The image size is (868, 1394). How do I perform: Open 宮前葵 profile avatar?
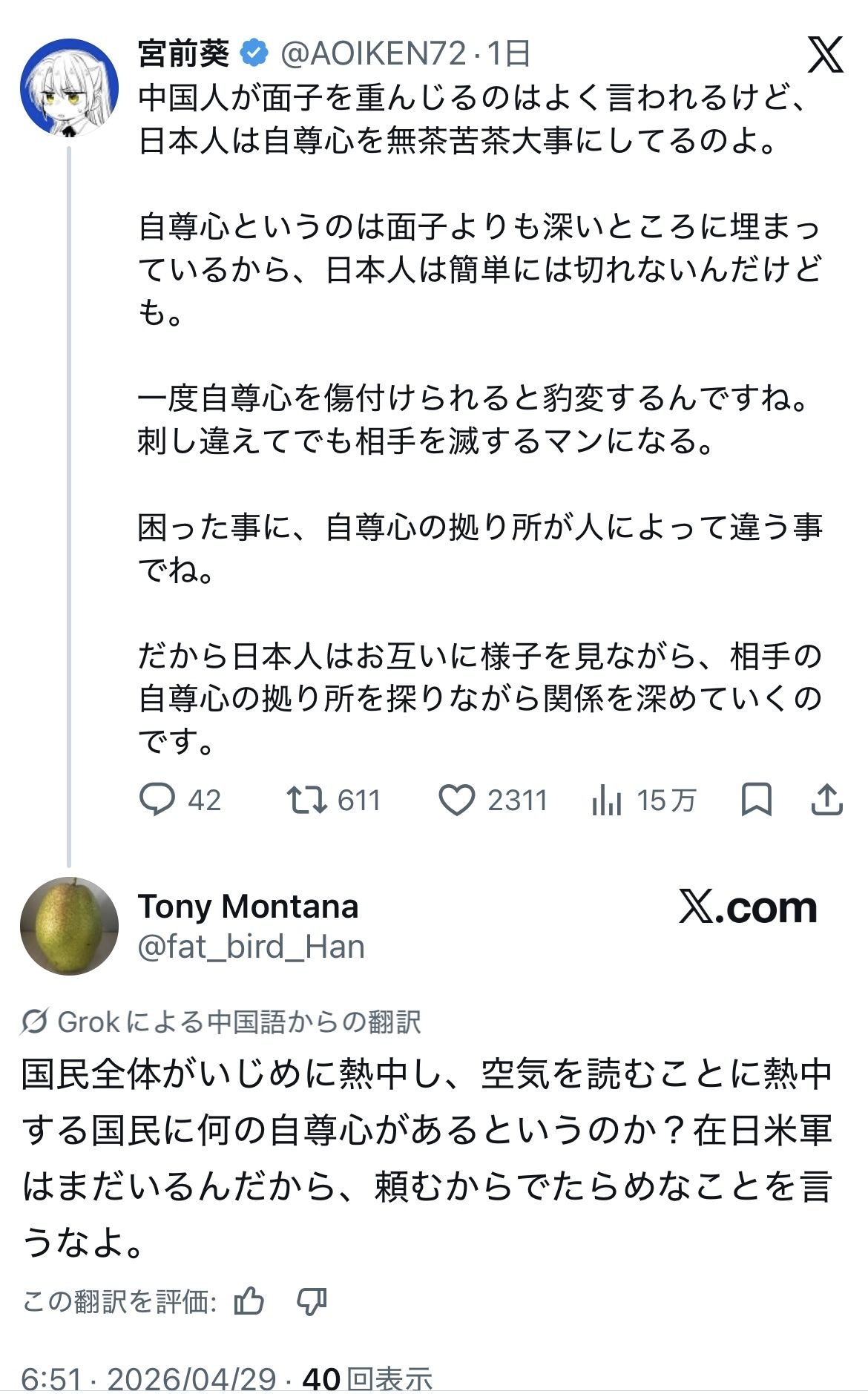click(x=69, y=88)
